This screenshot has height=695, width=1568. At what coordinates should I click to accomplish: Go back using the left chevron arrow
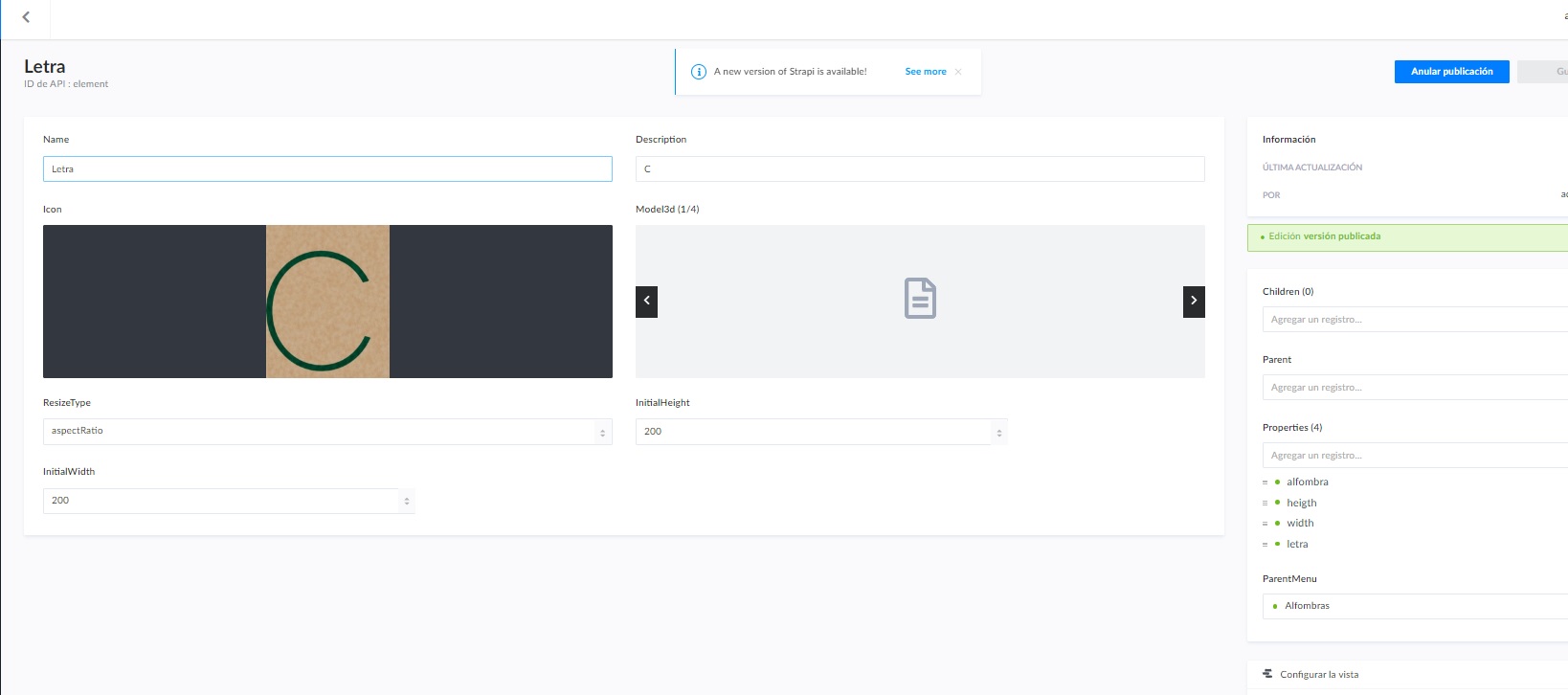coord(26,17)
